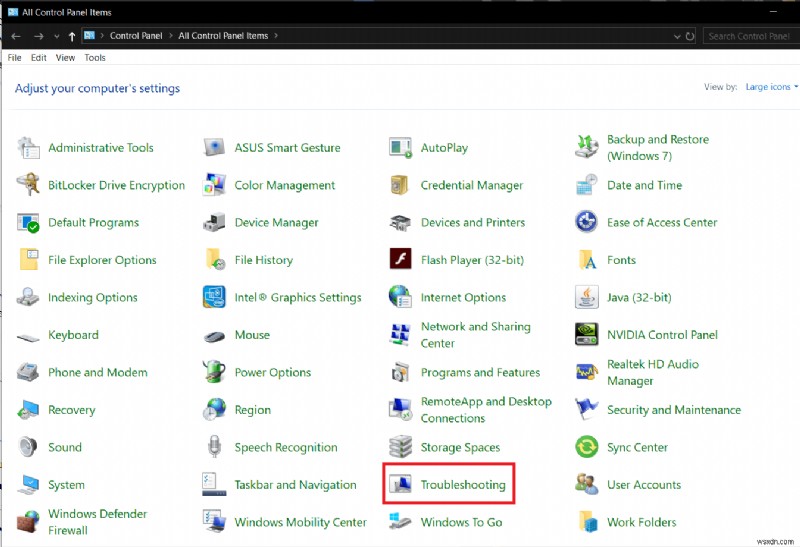
Task: Open the Network and Sharing Center link
Action: pyautogui.click(x=475, y=335)
